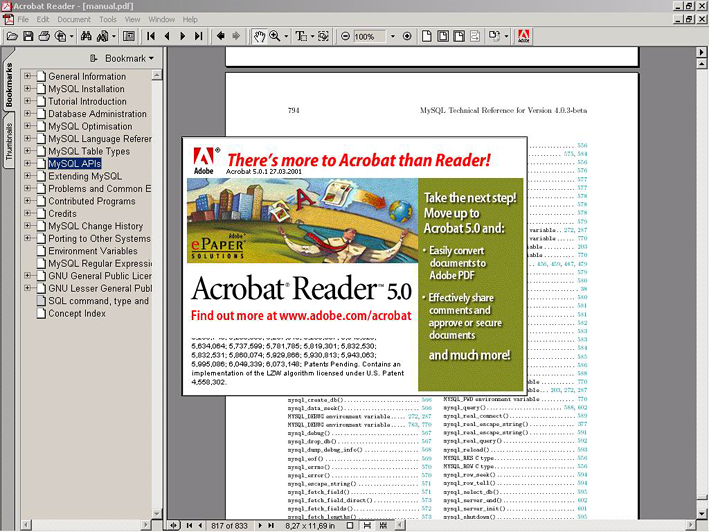Switch to the Thumbnails tab
Image resolution: width=709 pixels, height=532 pixels.
pyautogui.click(x=9, y=142)
